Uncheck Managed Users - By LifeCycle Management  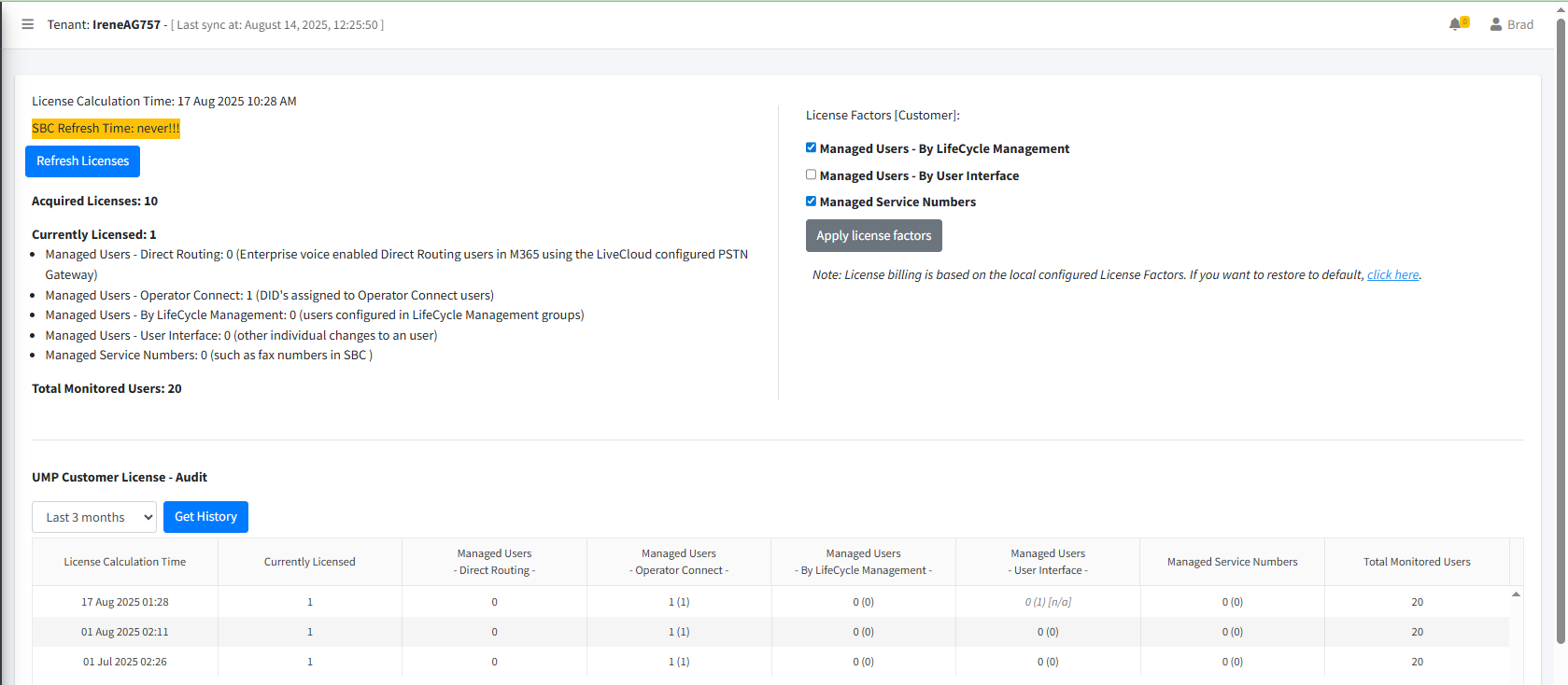pos(811,147)
